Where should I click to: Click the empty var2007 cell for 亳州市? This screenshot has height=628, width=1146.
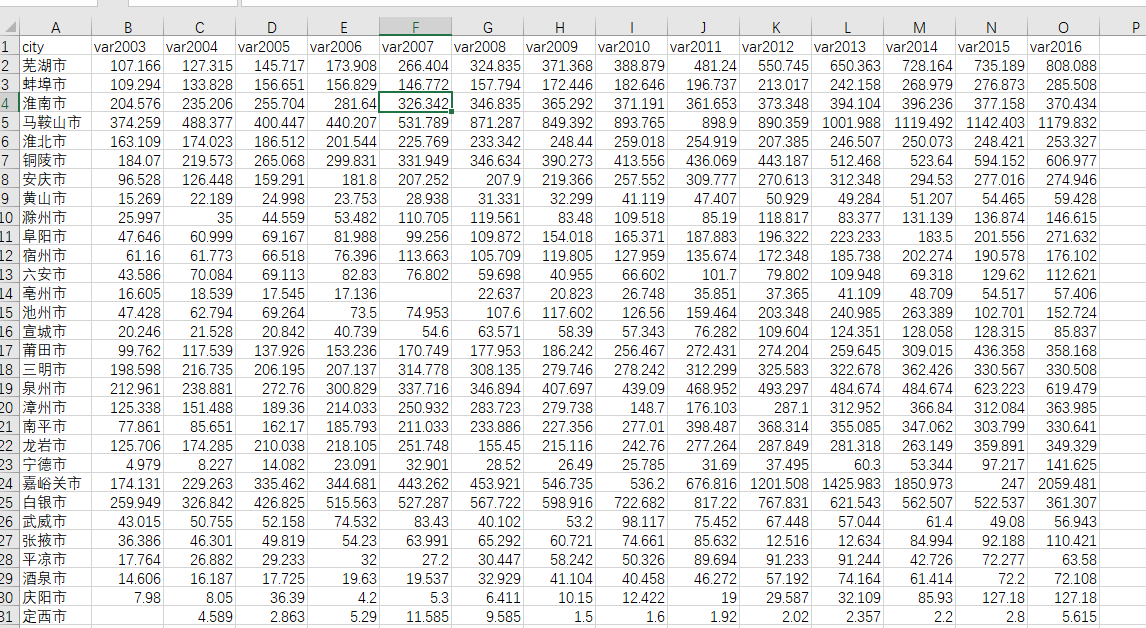click(x=415, y=293)
